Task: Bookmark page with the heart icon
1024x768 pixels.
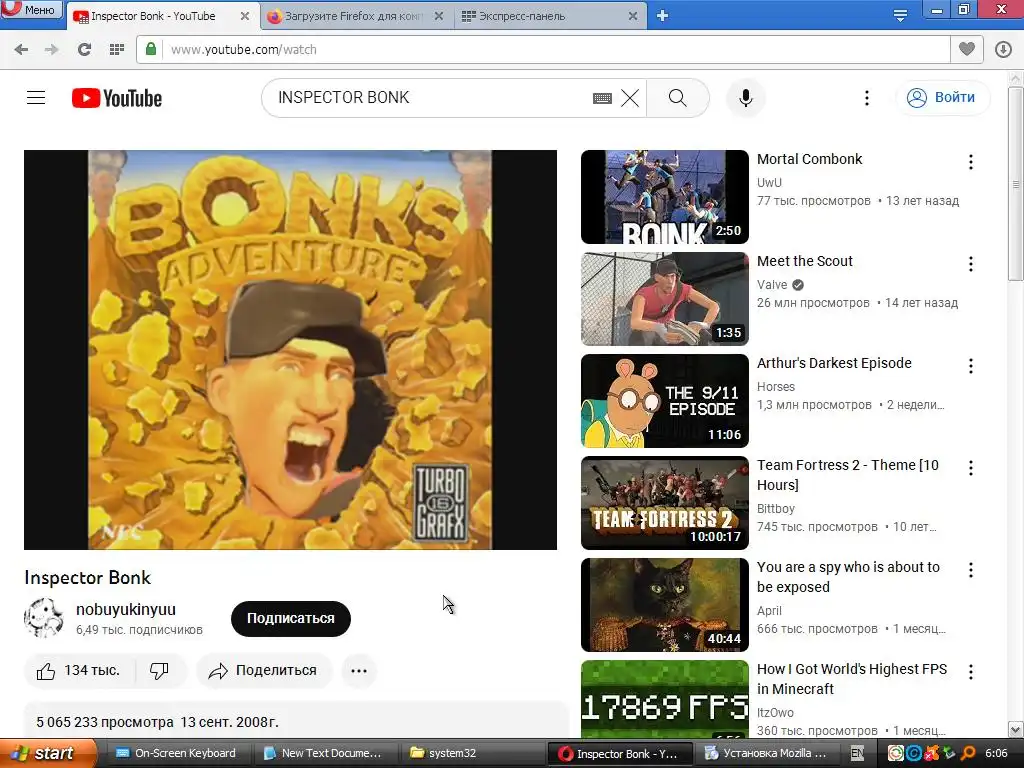Action: tap(967, 49)
